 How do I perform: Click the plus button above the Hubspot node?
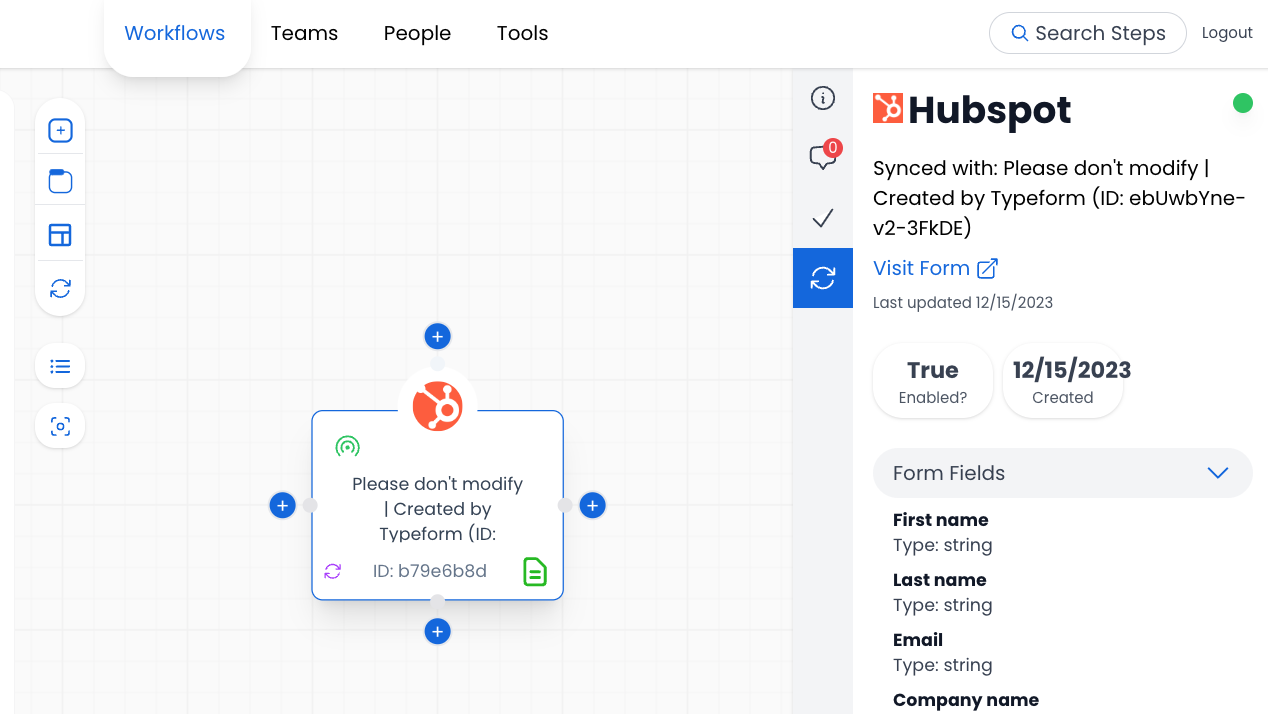(x=437, y=336)
